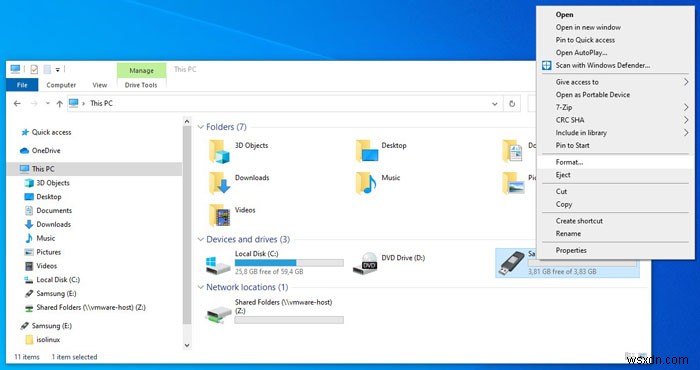700x370 pixels.
Task: Select the 3D Objects folder icon
Action: coord(219,151)
